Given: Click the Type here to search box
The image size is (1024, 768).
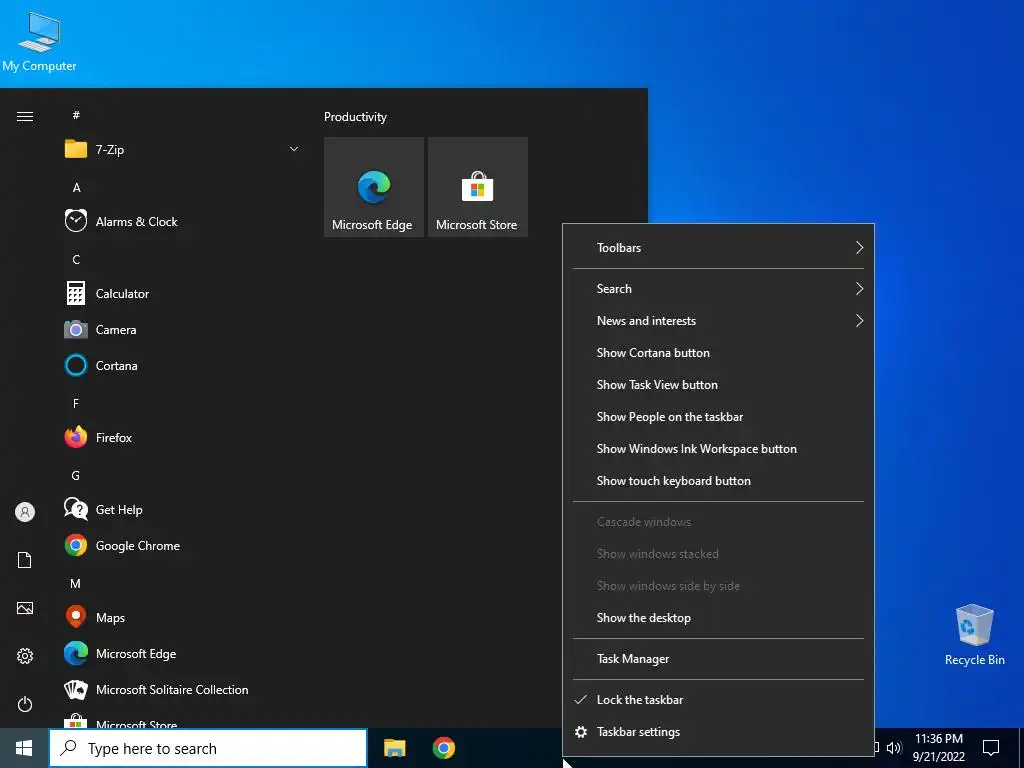Looking at the screenshot, I should (208, 748).
